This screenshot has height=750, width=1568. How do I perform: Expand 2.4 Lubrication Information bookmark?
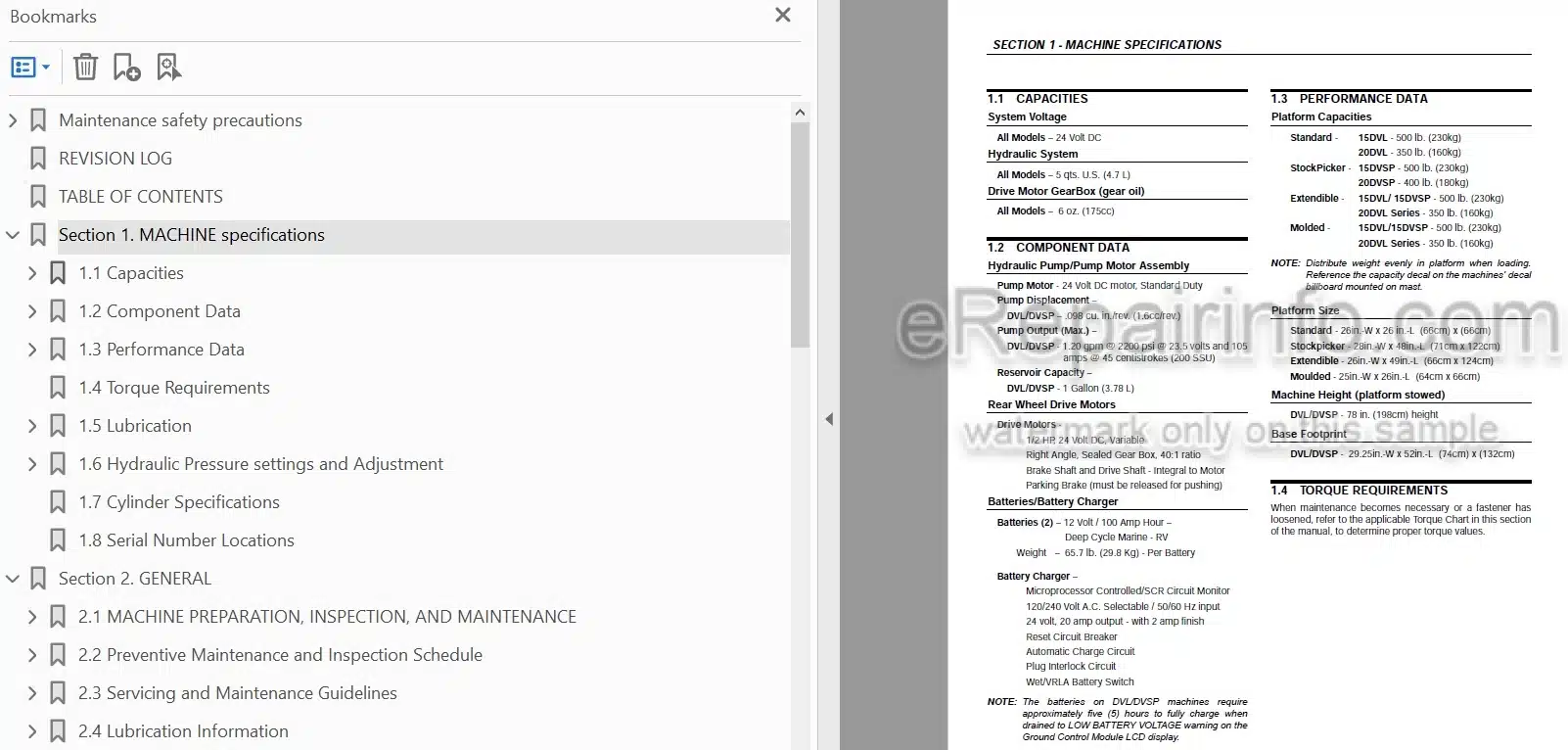32,731
